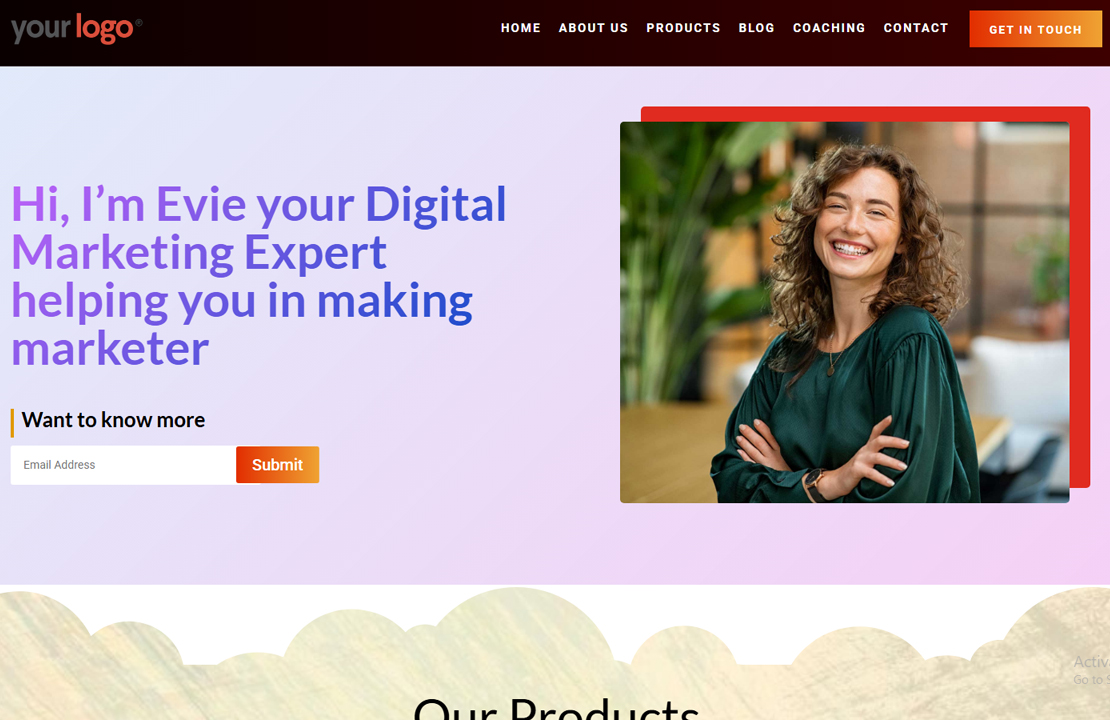Open the Contact navigation link
1110x720 pixels.
[x=915, y=28]
